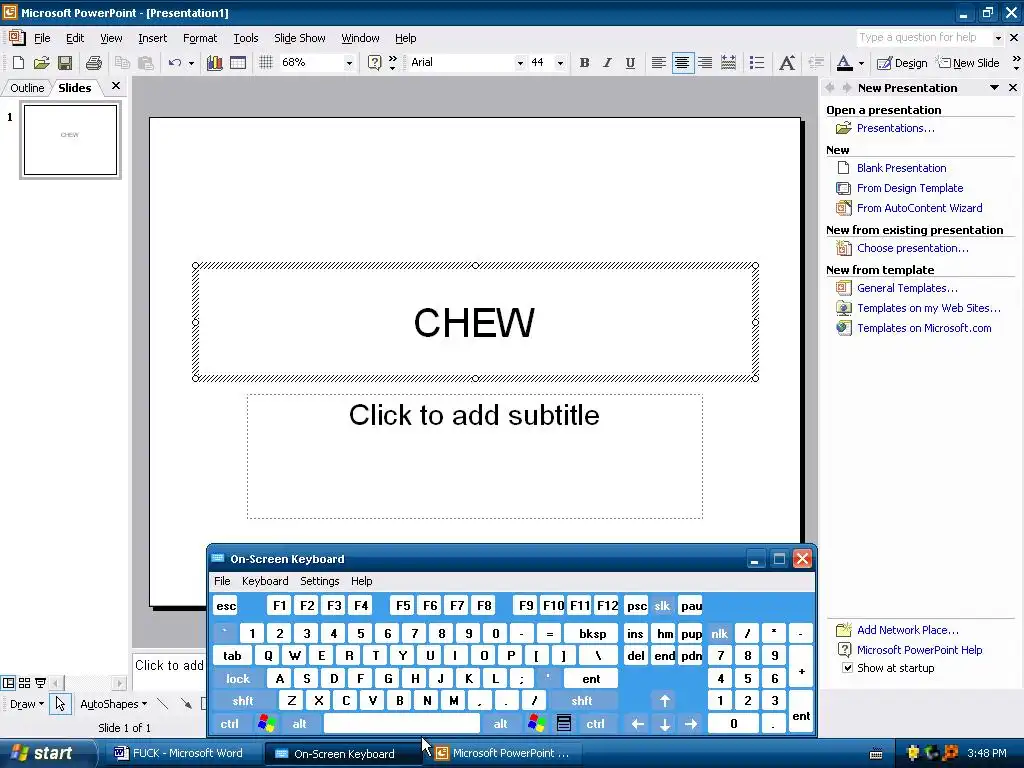Switch to the Slides tab
Image resolution: width=1024 pixels, height=768 pixels.
click(74, 88)
